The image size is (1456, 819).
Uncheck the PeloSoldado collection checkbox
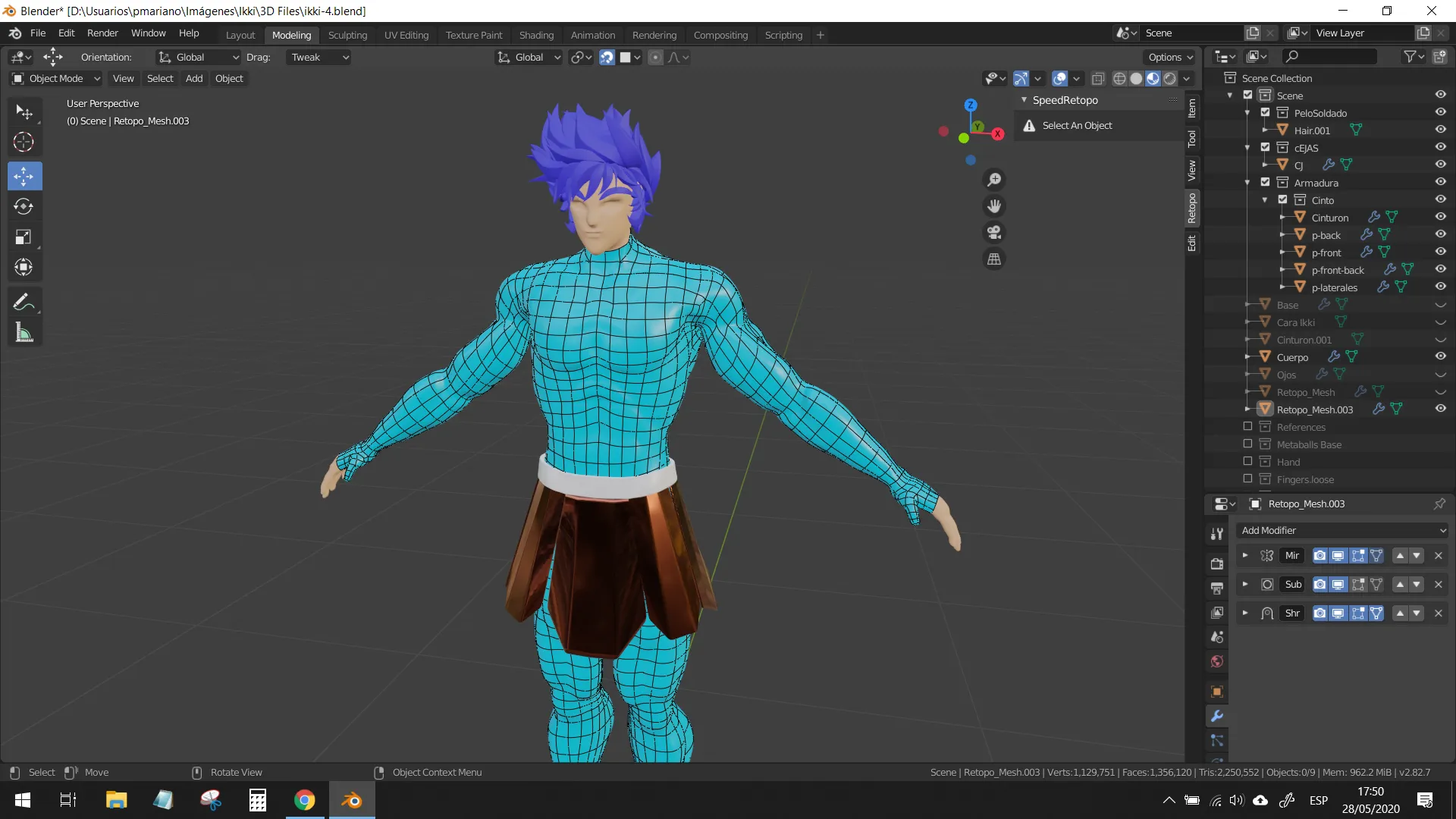[1265, 112]
